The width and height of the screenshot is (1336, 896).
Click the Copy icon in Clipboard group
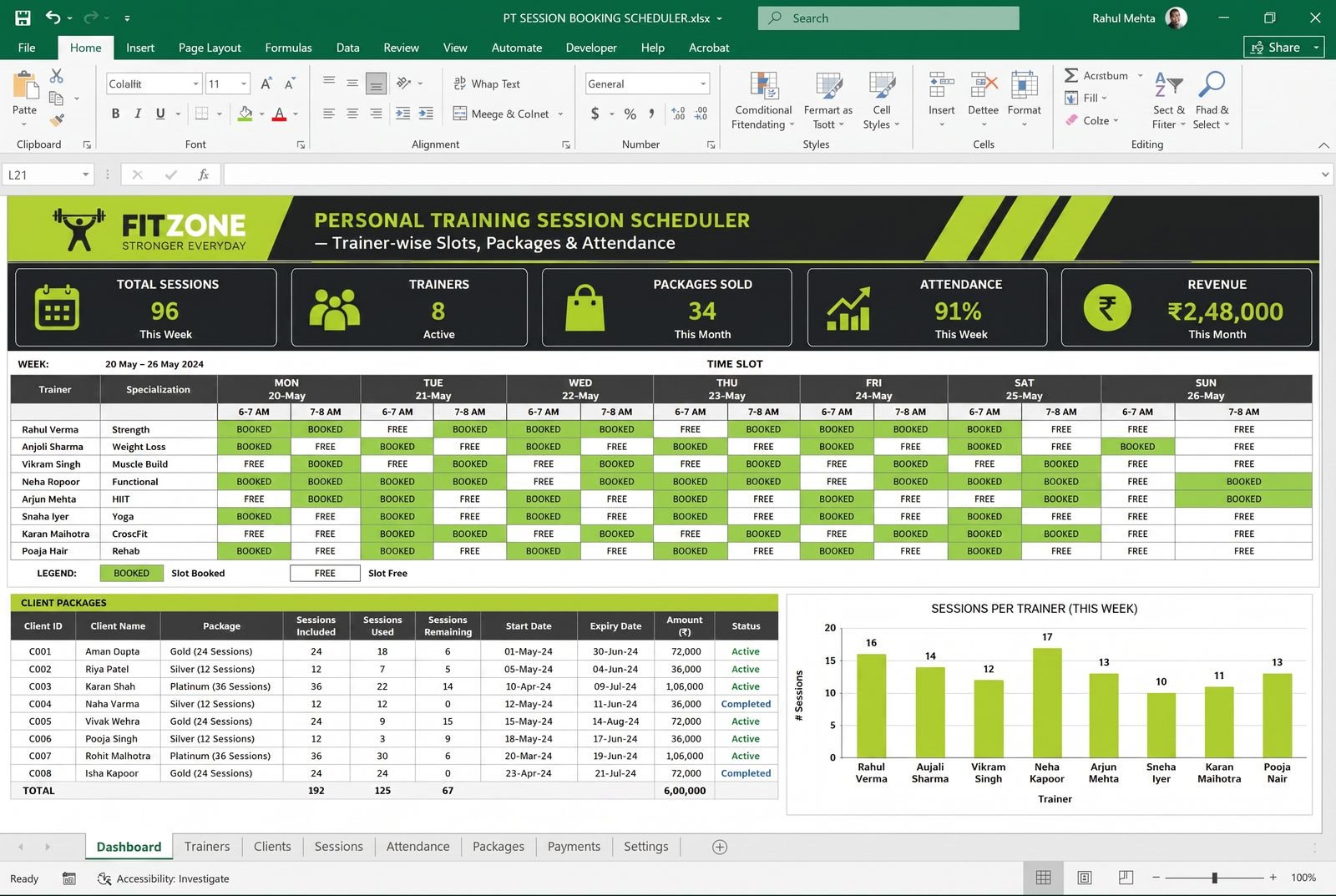(x=56, y=99)
